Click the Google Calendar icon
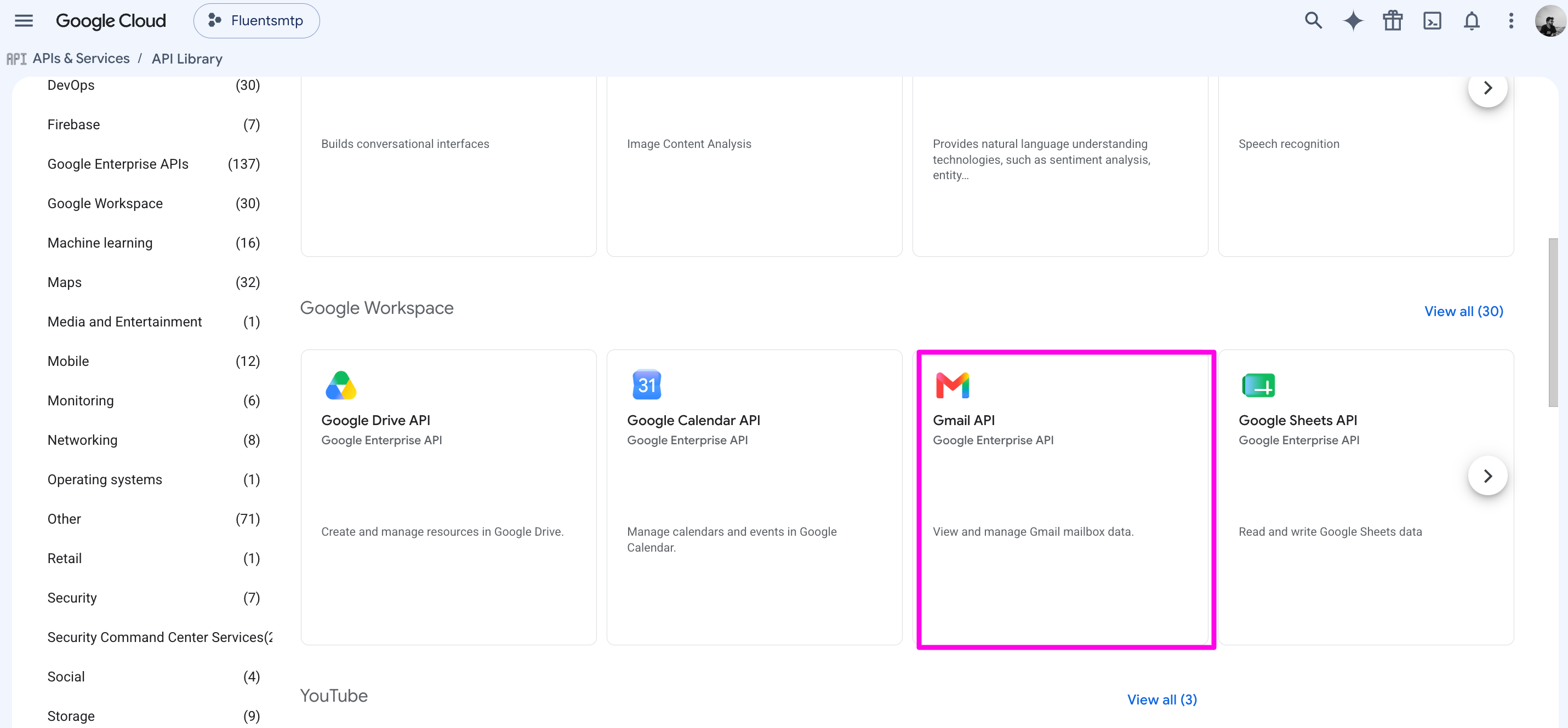Viewport: 1568px width, 728px height. (646, 385)
